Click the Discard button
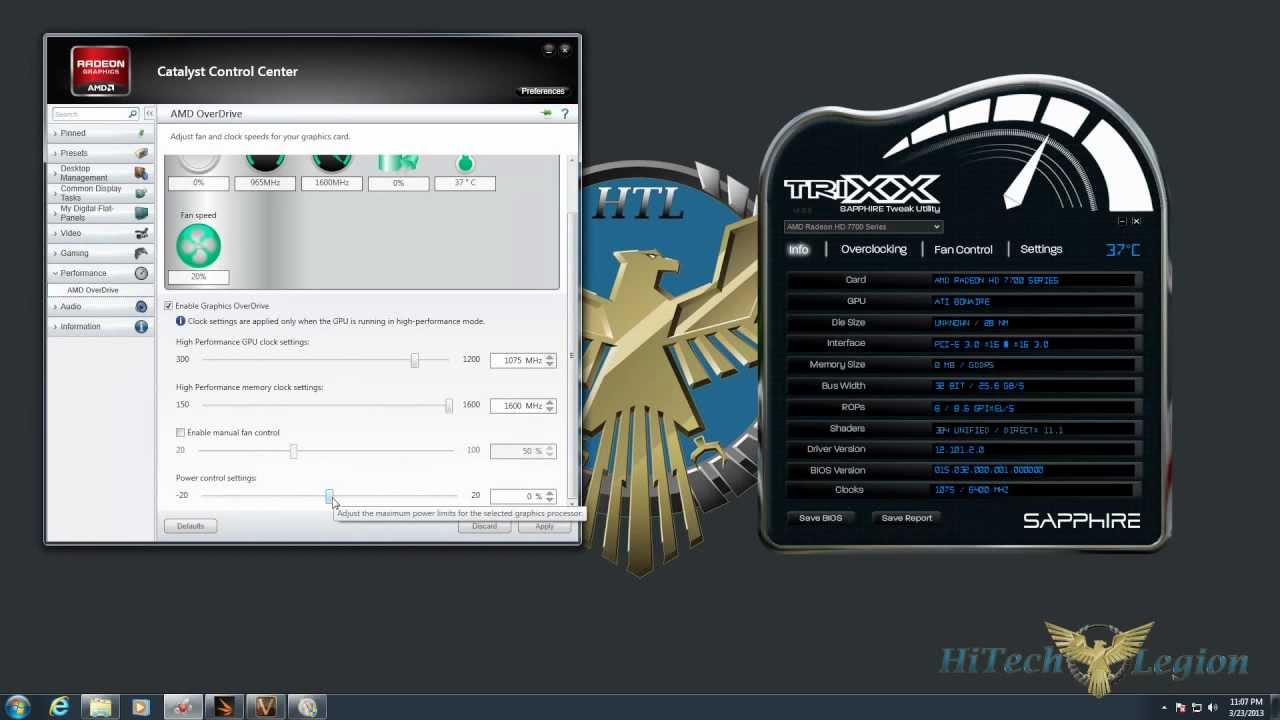The height and width of the screenshot is (720, 1280). click(x=484, y=526)
